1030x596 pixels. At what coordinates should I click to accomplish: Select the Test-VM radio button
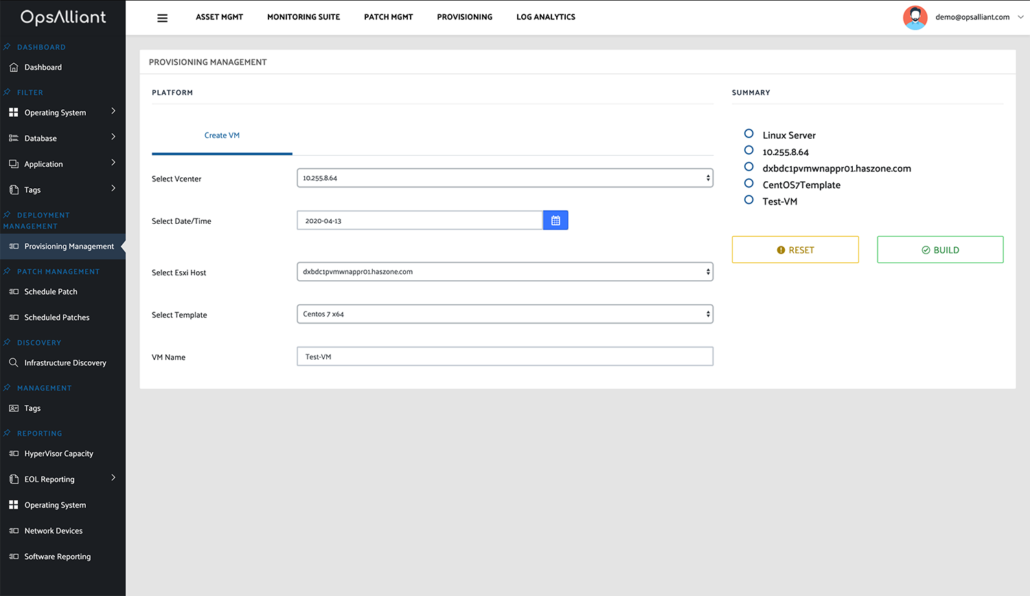pos(748,200)
